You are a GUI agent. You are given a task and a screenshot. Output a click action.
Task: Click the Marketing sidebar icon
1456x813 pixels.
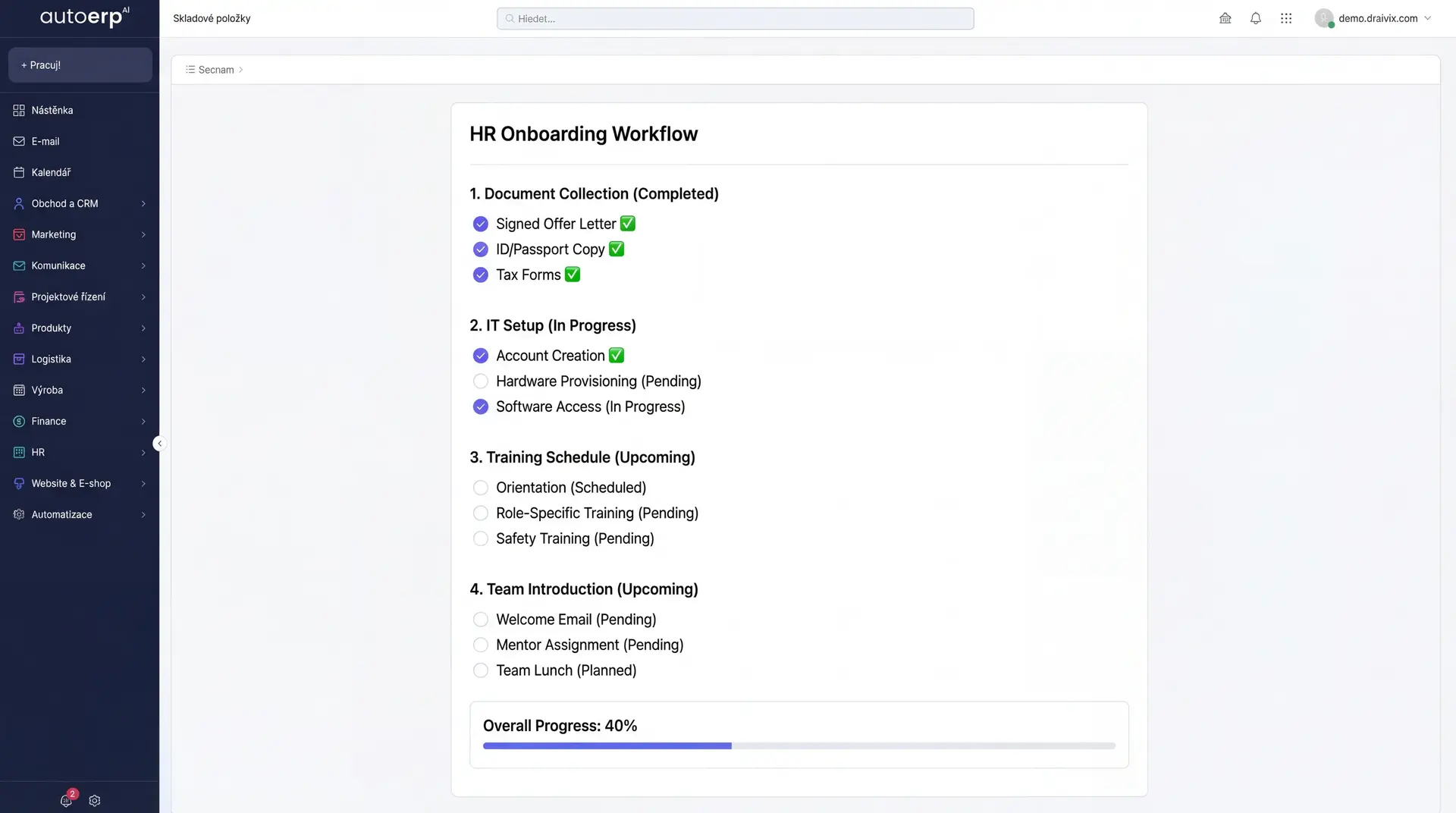[x=19, y=235]
